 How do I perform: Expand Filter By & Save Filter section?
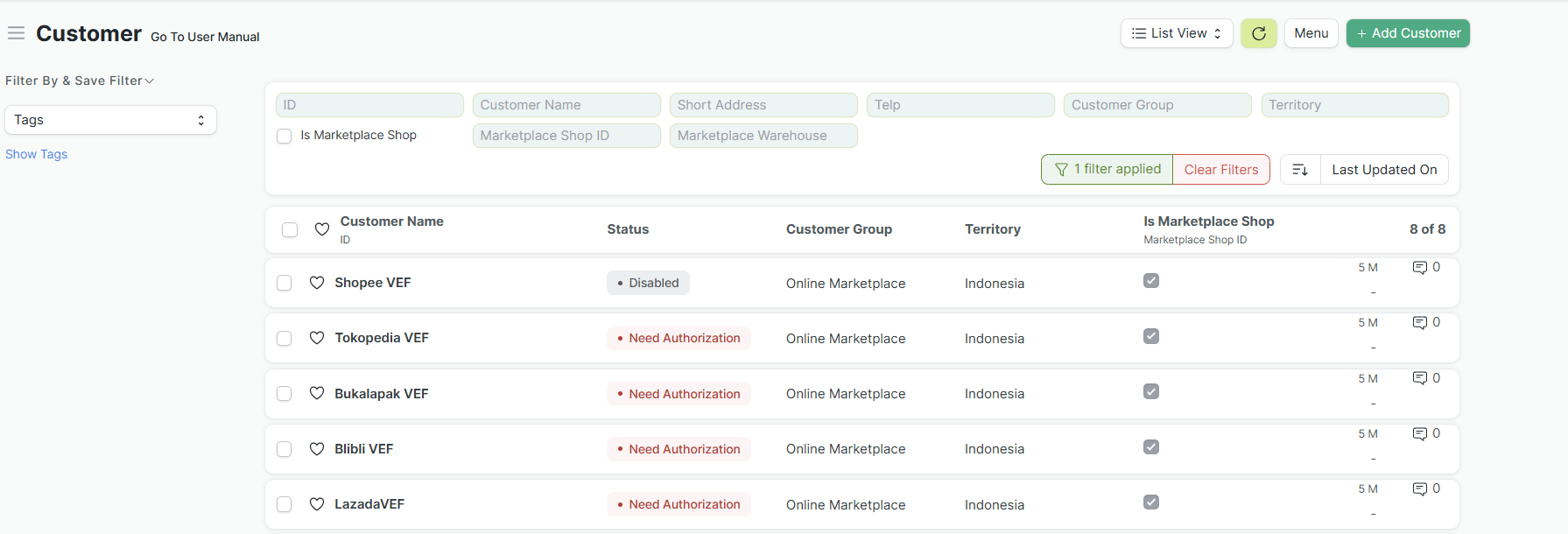79,81
